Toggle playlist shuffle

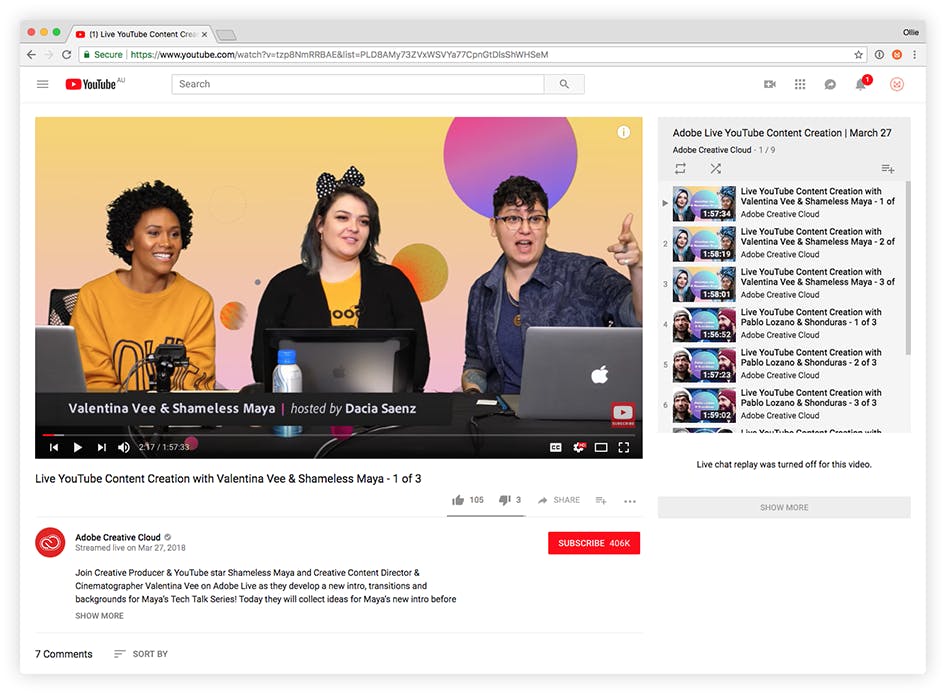point(715,169)
